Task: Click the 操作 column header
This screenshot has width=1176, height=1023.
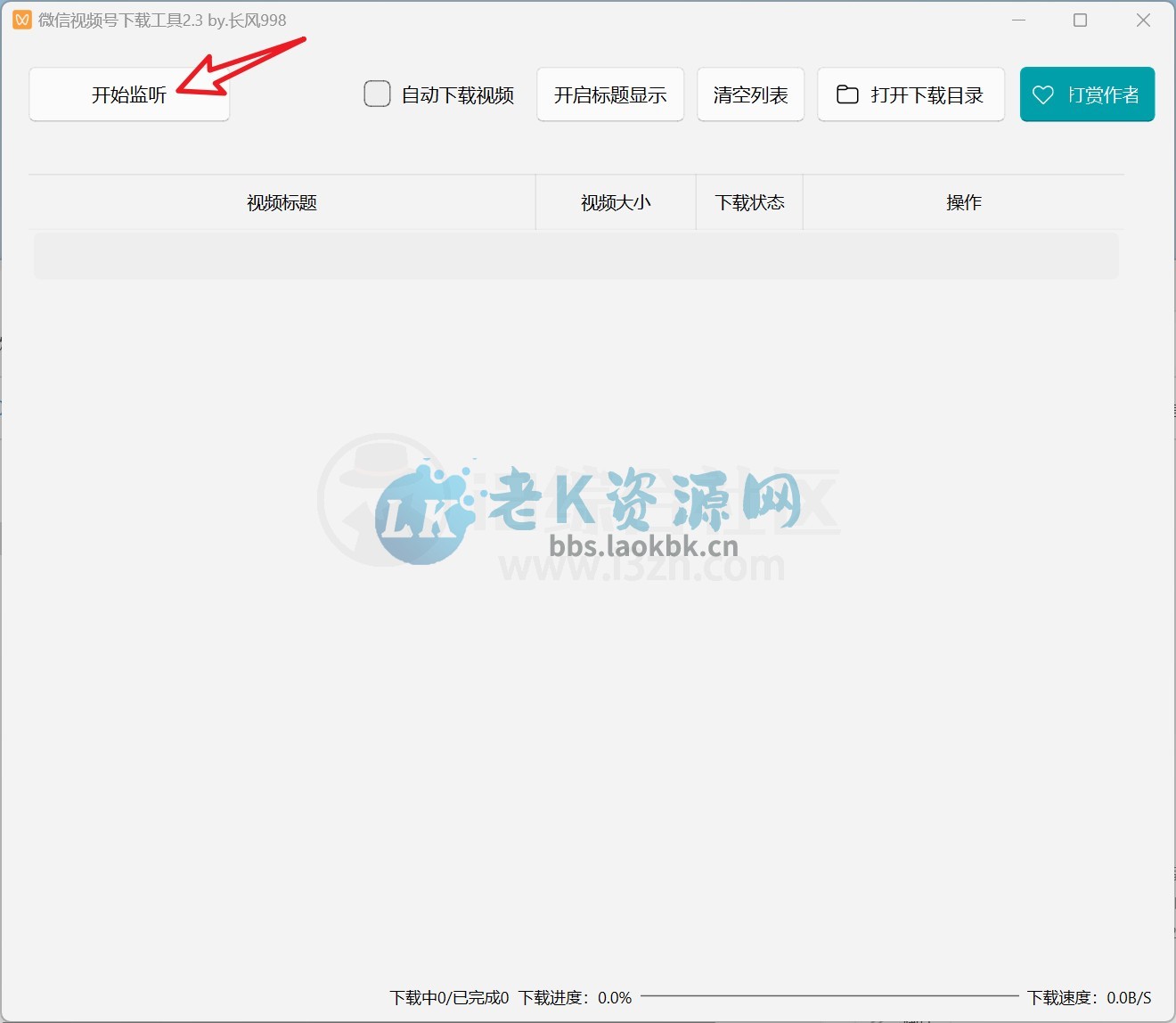Action: (x=964, y=203)
